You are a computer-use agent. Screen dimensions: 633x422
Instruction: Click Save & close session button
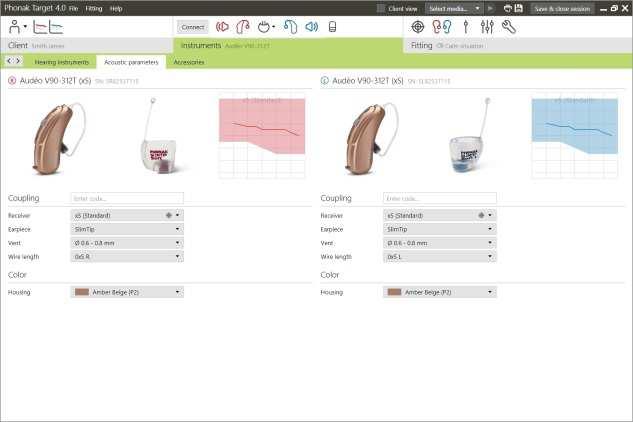coord(562,8)
